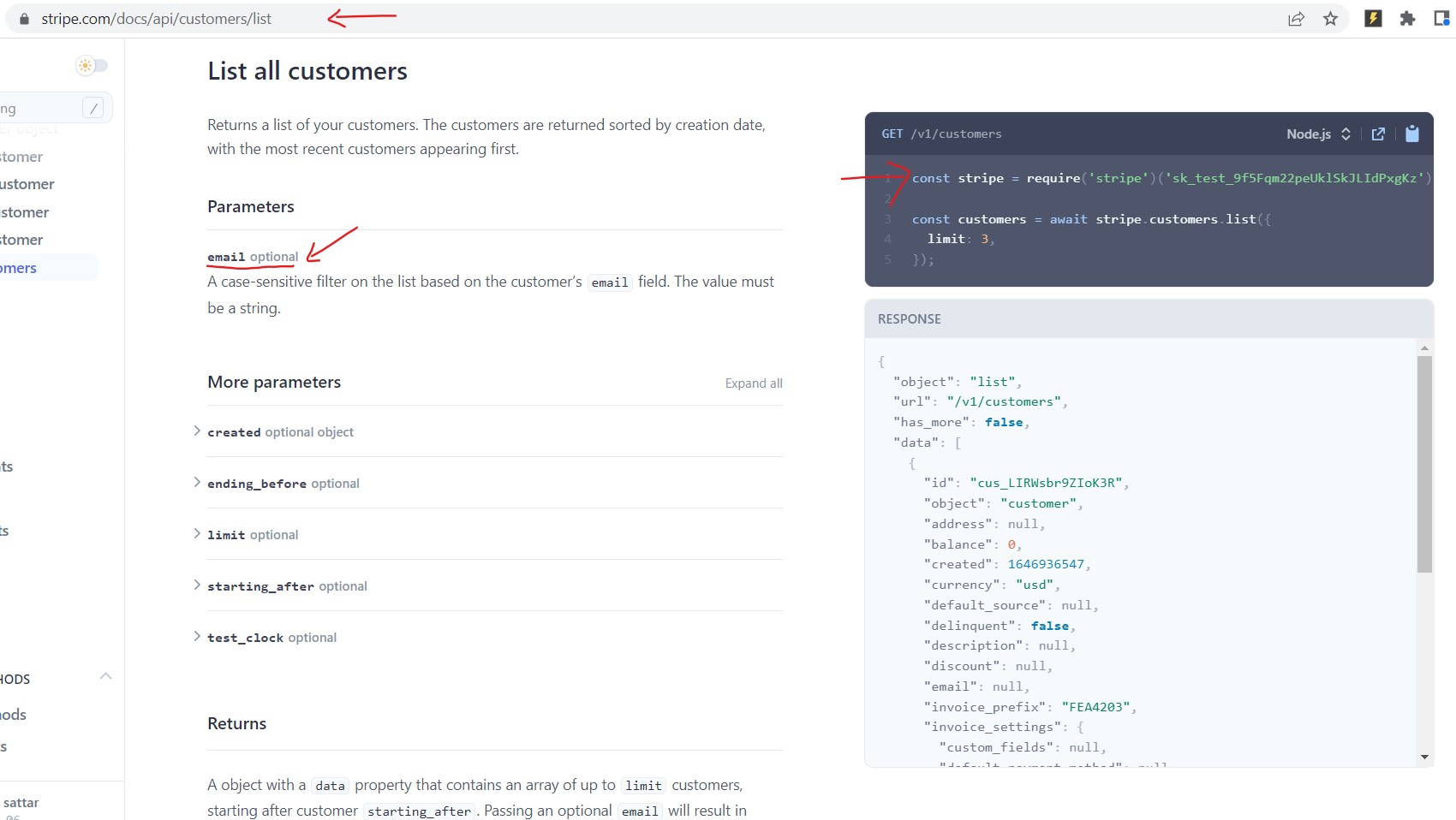Screen dimensions: 1456x820
Task: Click the "invoice_settings" key in response
Action: [993, 727]
